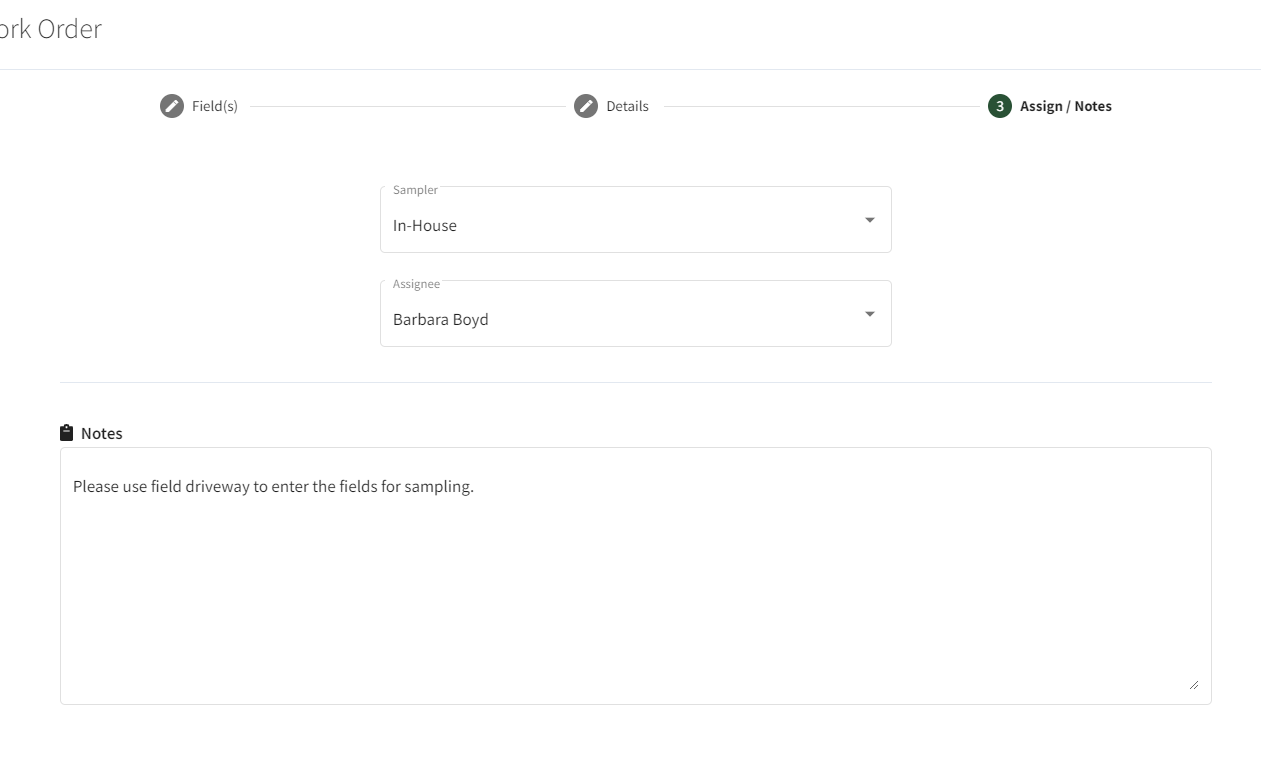Image resolution: width=1261 pixels, height=757 pixels.
Task: Select the Assign / Notes step label
Action: [1066, 106]
